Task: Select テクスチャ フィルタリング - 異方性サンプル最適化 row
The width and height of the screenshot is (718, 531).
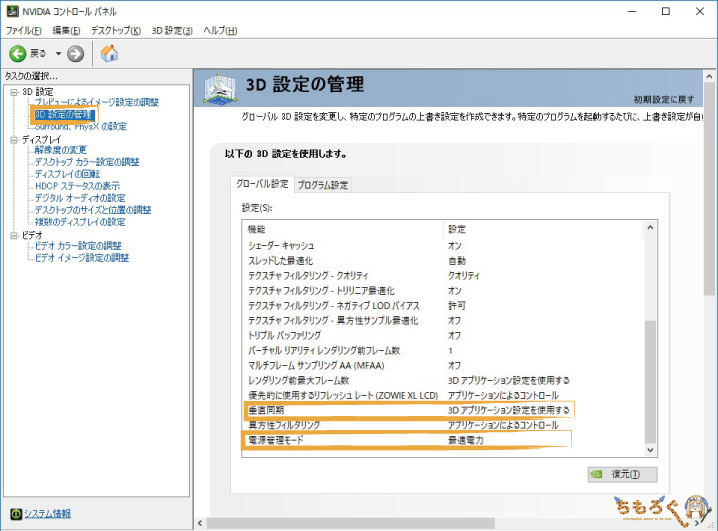Action: (443, 320)
